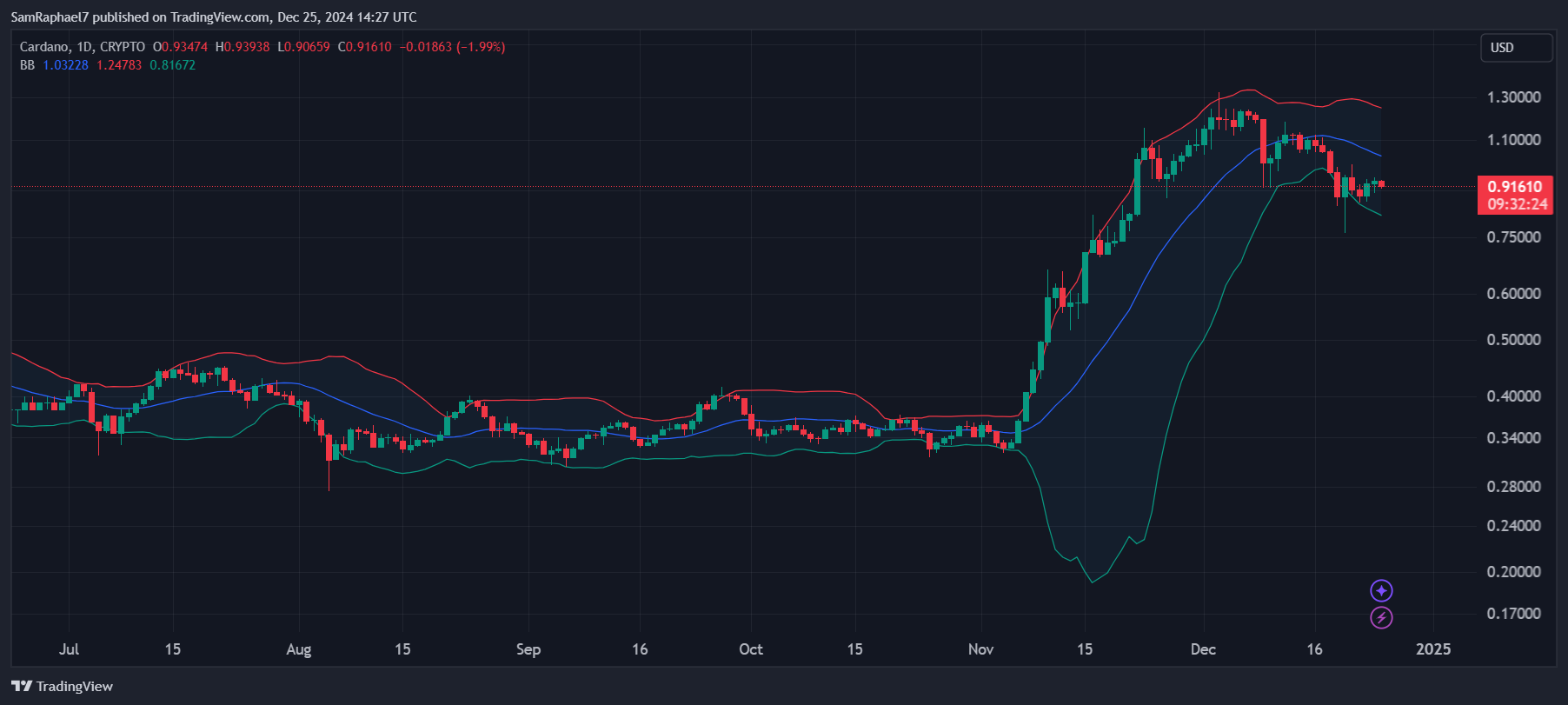Click the BB indicator label
1568x705 pixels.
click(x=27, y=65)
